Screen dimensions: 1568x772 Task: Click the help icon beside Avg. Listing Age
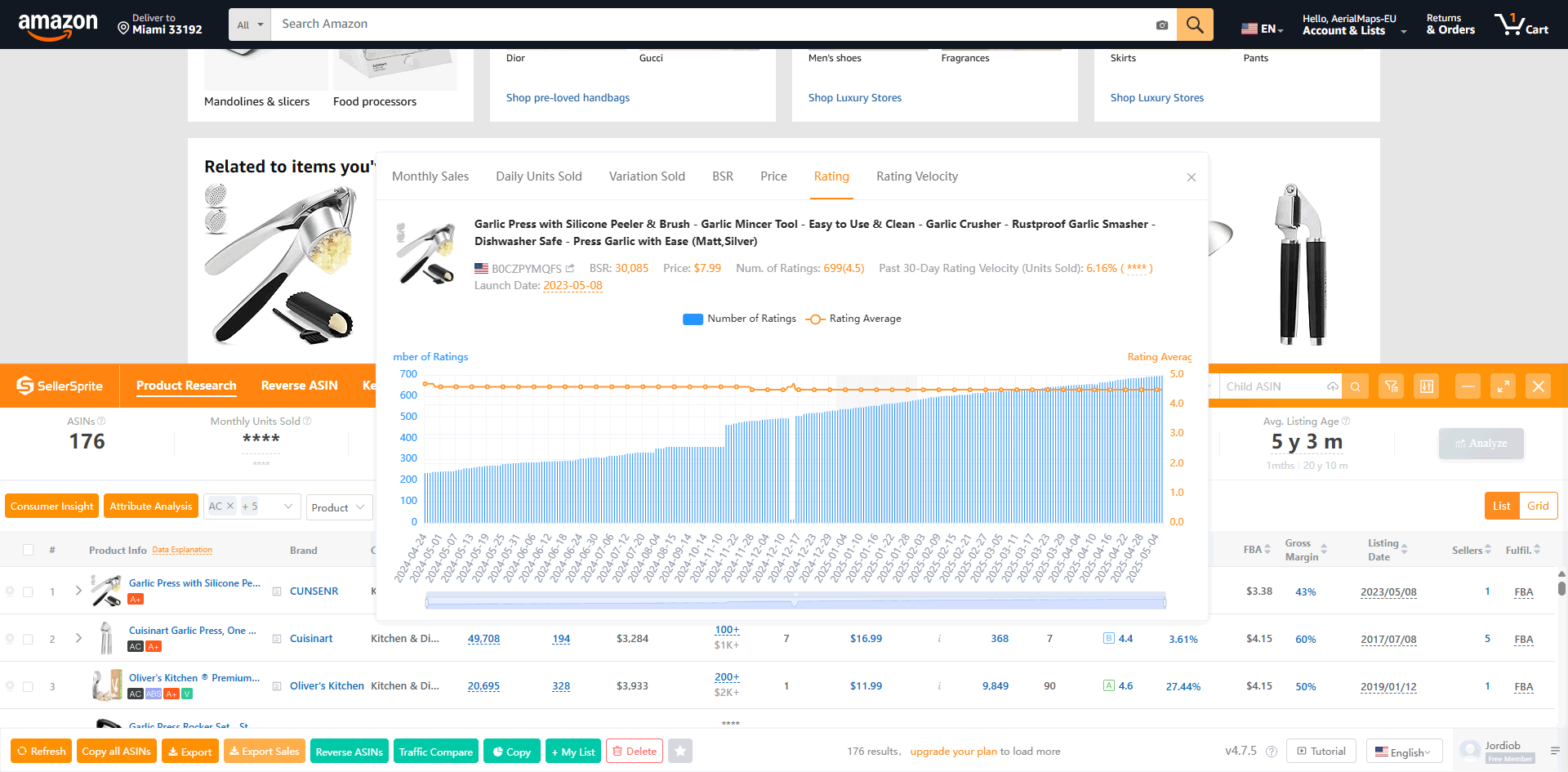tap(1346, 421)
